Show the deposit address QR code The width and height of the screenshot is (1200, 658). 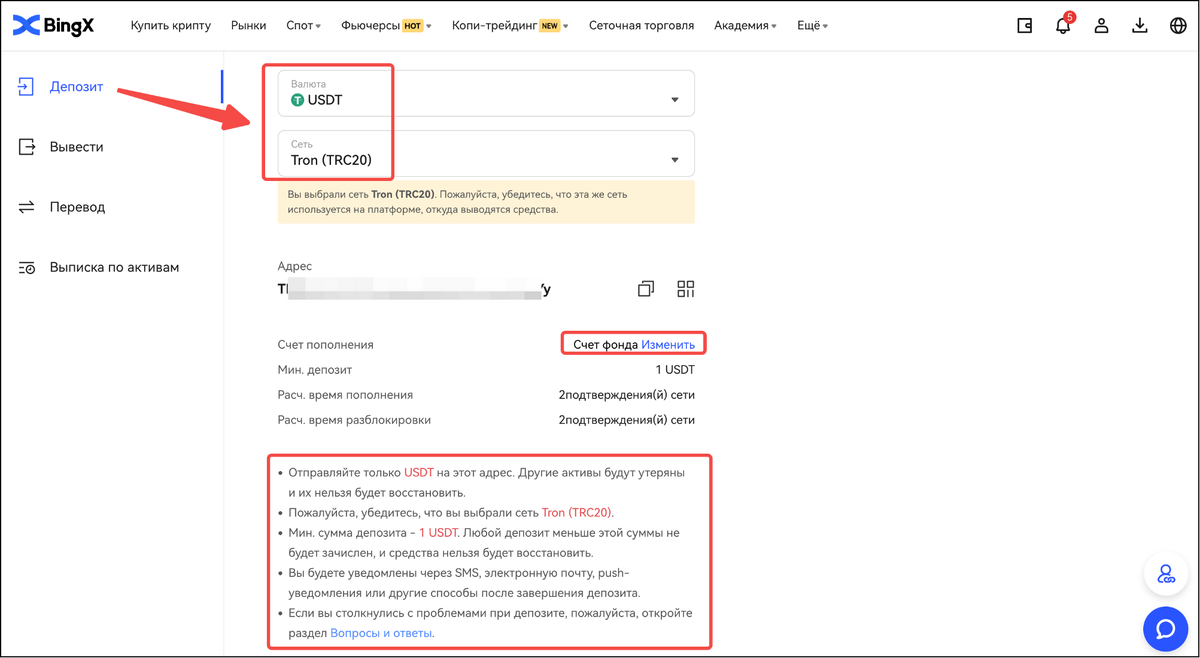point(686,288)
